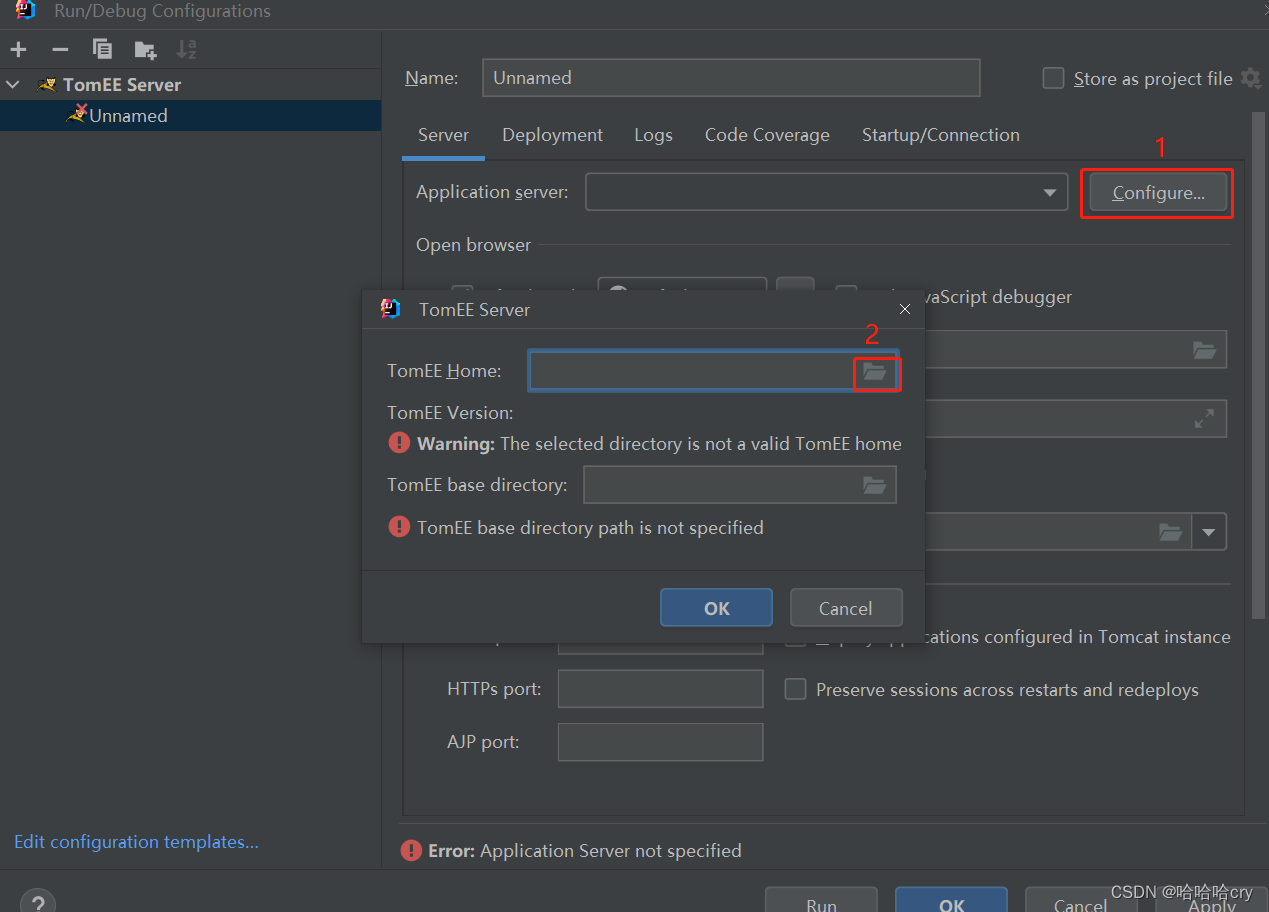Click the 'Application Server not specified' error text
The height and width of the screenshot is (912, 1269).
[x=611, y=851]
